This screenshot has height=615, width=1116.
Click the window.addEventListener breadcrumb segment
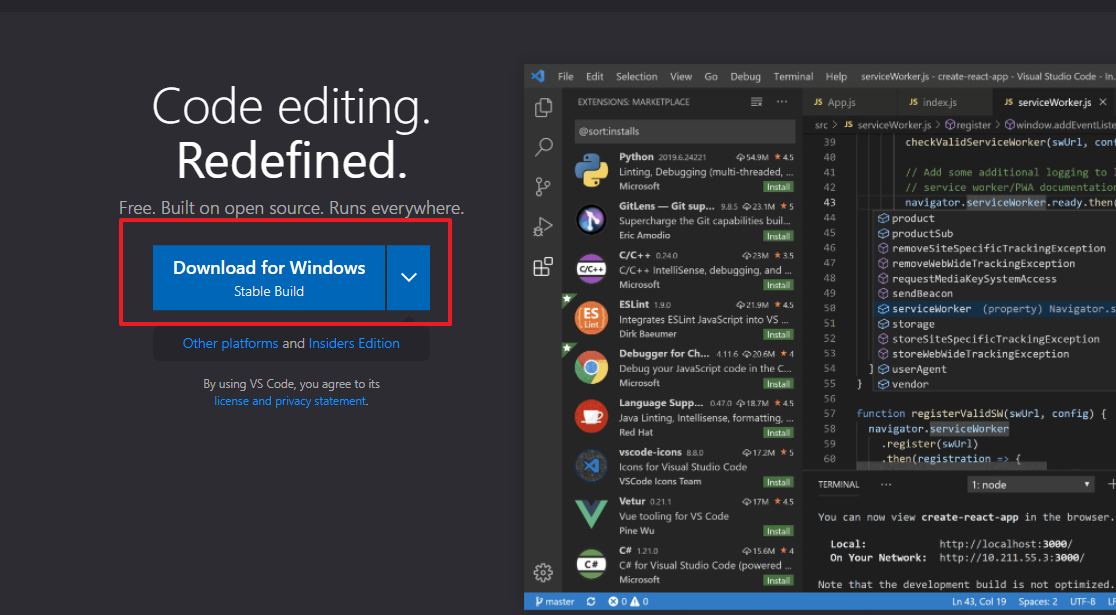tap(1059, 125)
